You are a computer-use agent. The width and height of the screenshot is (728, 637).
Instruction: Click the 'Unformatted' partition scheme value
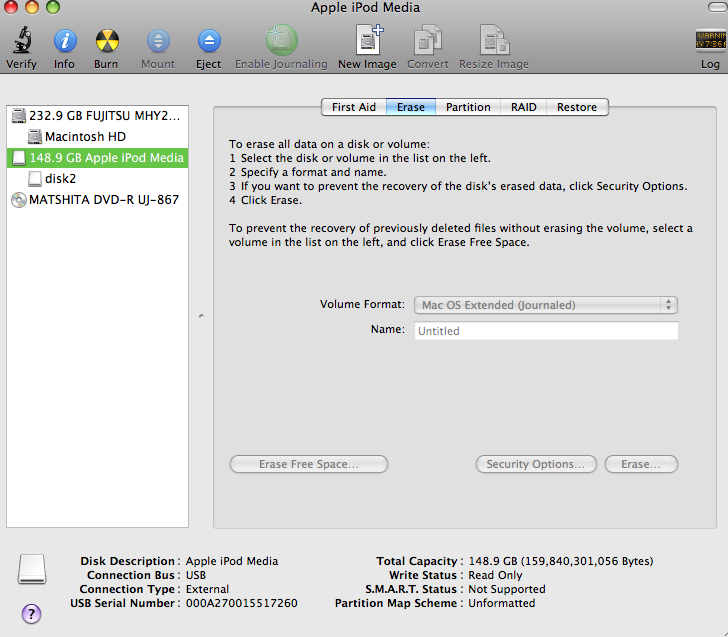501,603
